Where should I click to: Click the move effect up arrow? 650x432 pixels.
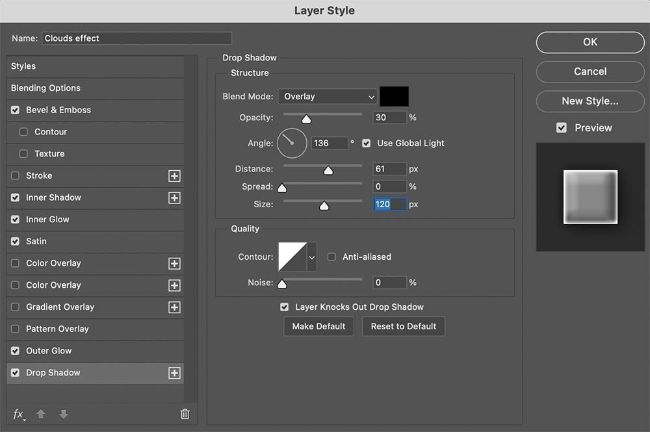(41, 414)
